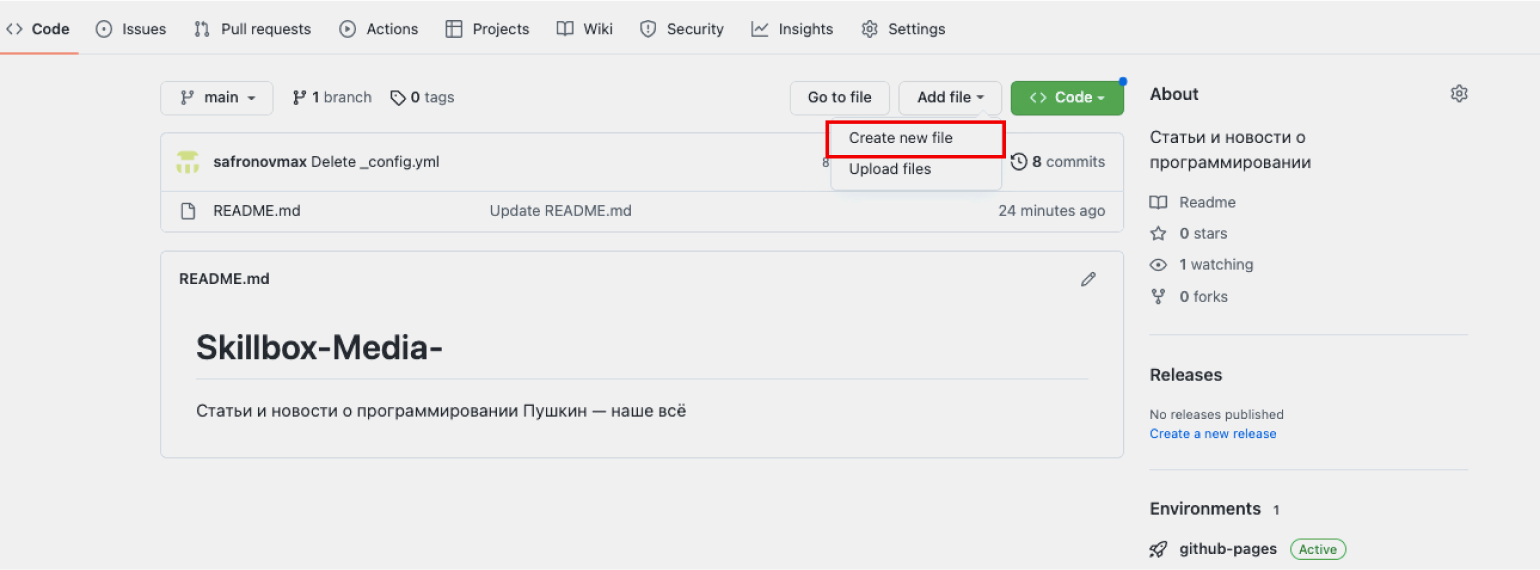Click the star icon in About

point(1158,233)
